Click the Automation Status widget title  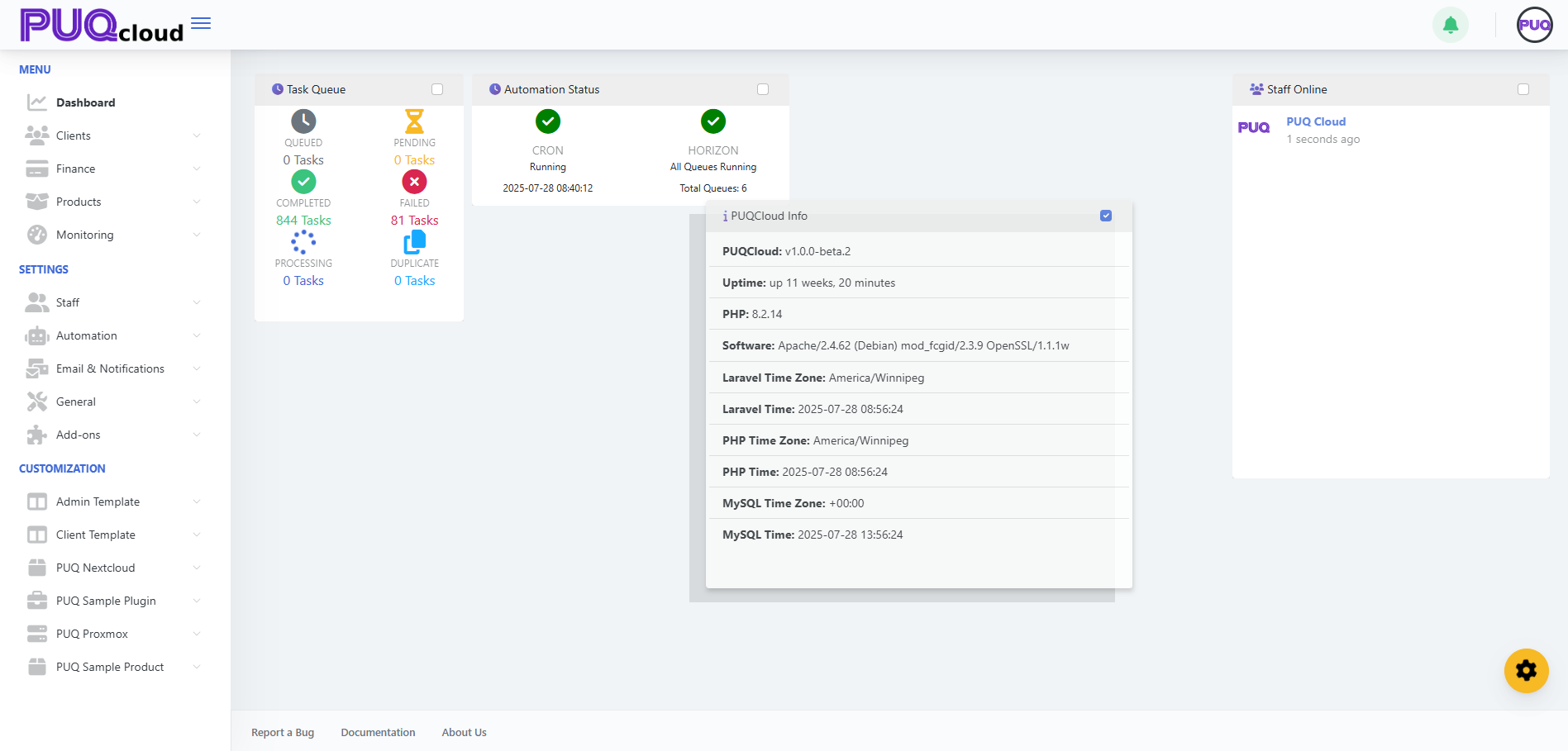coord(551,89)
